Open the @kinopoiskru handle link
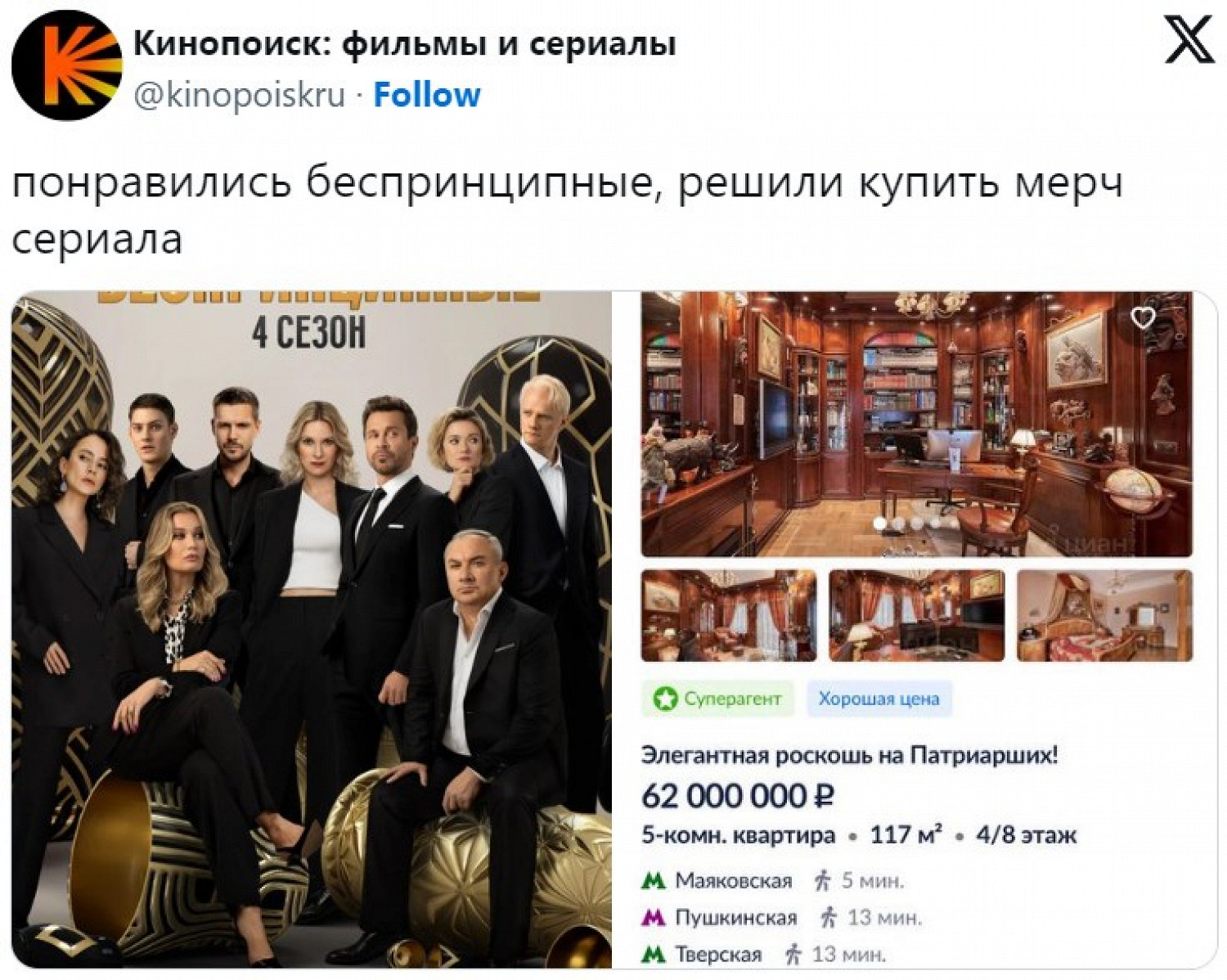 point(240,96)
